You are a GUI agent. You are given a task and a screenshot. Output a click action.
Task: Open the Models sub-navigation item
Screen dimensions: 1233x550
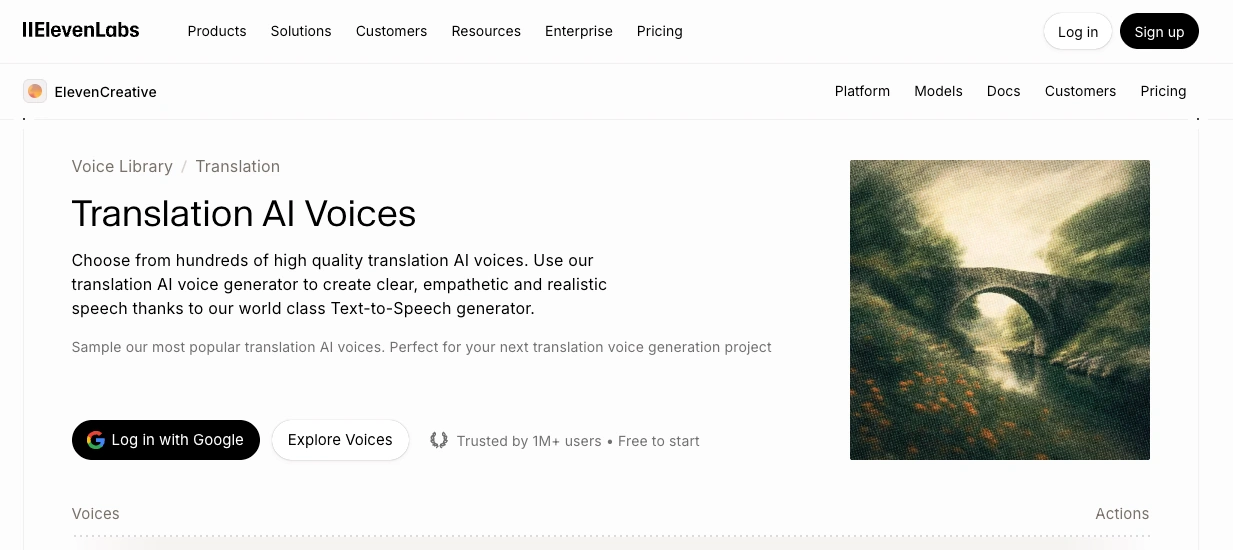(938, 91)
